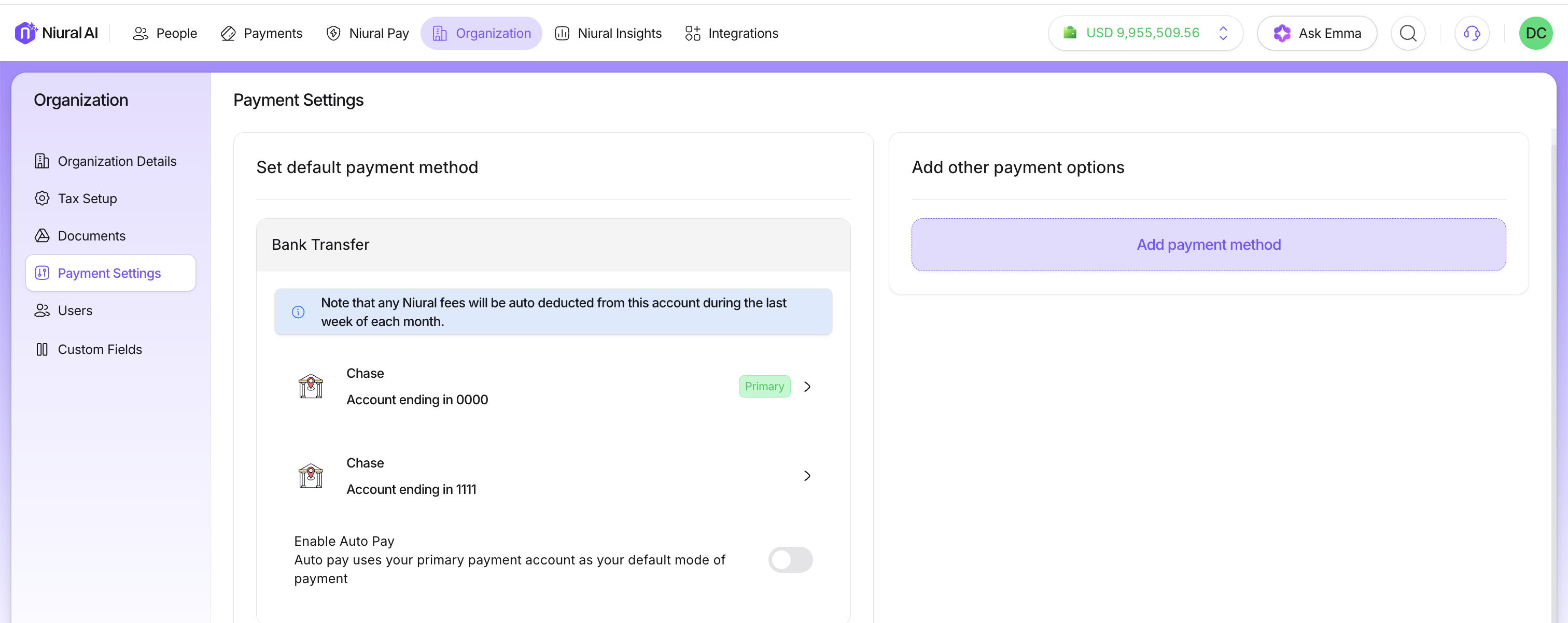This screenshot has width=1568, height=623.
Task: Expand the USD balance selector
Action: tap(1223, 33)
